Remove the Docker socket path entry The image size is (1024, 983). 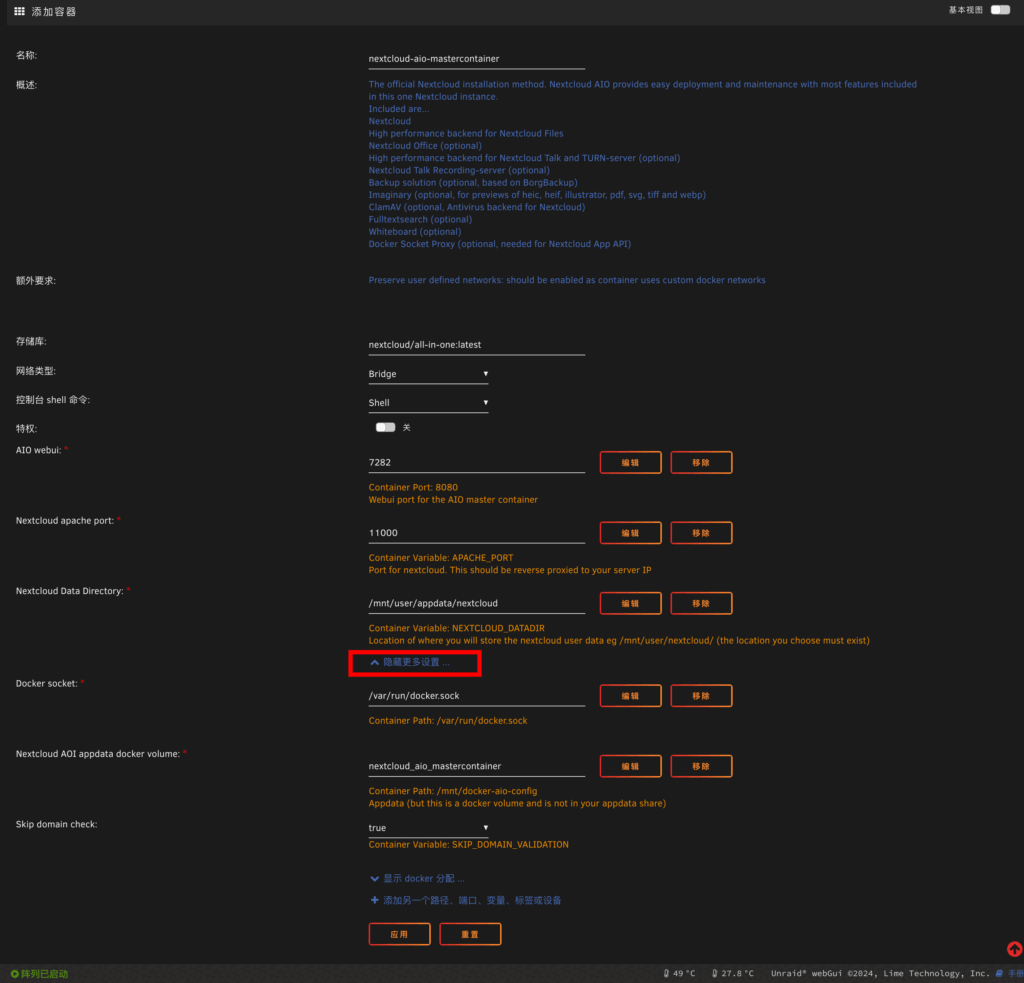point(701,696)
